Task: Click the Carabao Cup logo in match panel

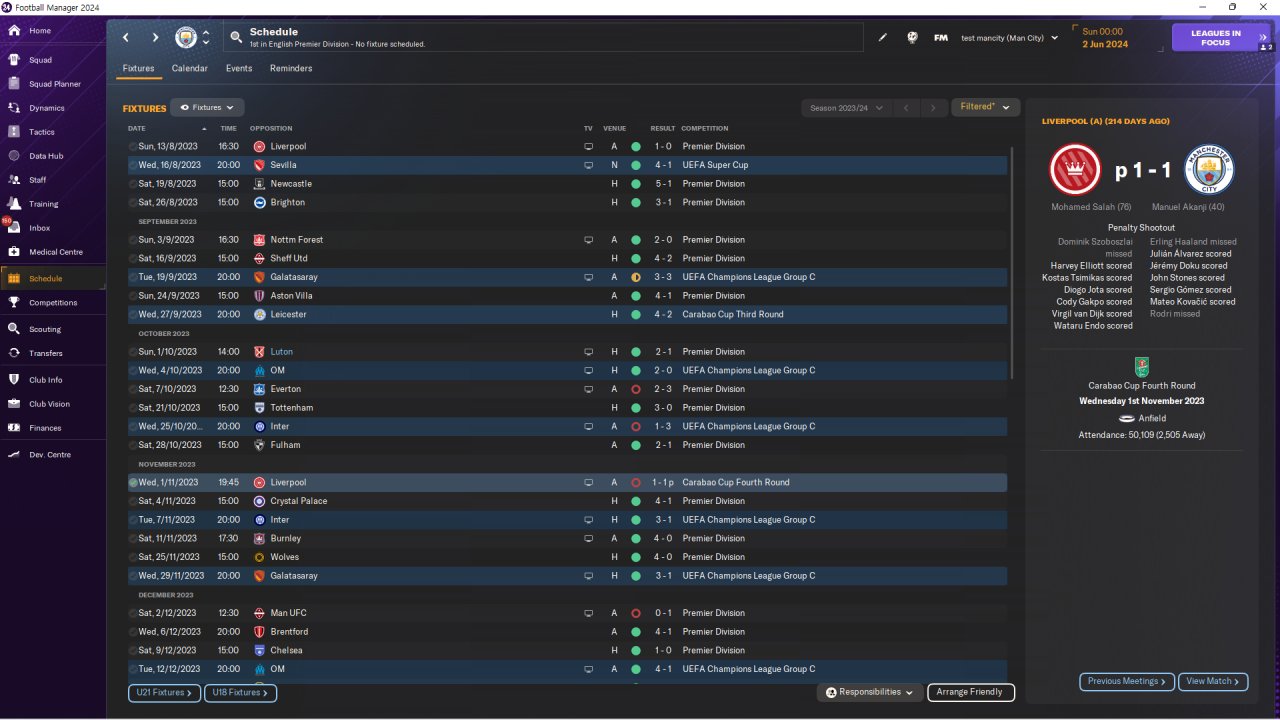Action: (1141, 366)
